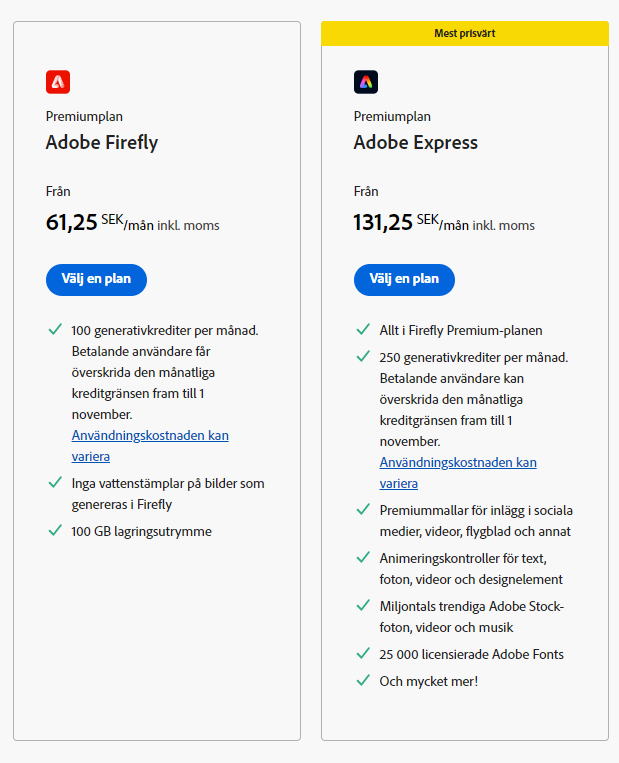Image resolution: width=619 pixels, height=763 pixels.
Task: Click checkmark next to Premiummallar feature
Action: pos(363,509)
